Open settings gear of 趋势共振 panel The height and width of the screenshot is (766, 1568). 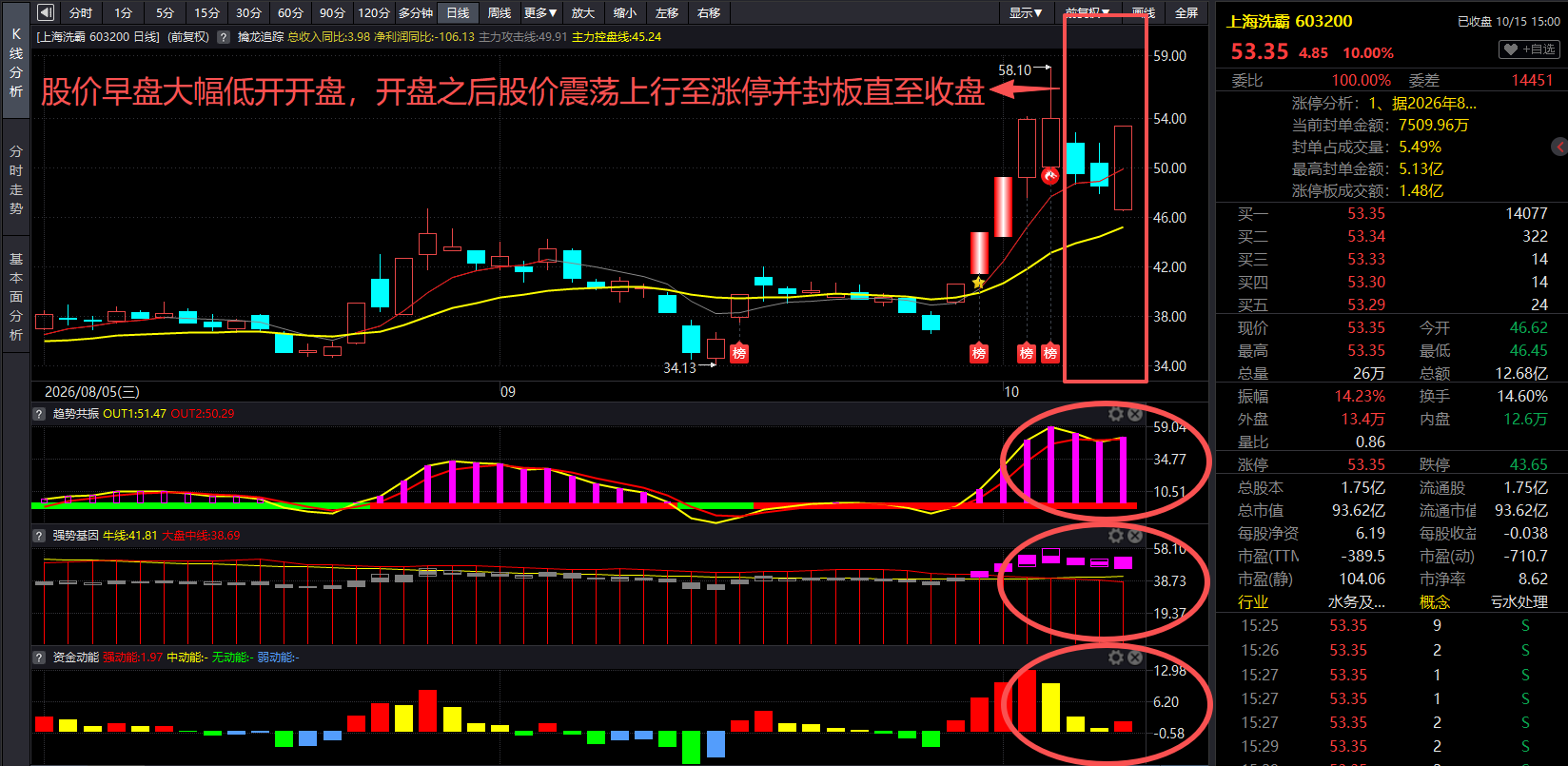click(x=1116, y=414)
